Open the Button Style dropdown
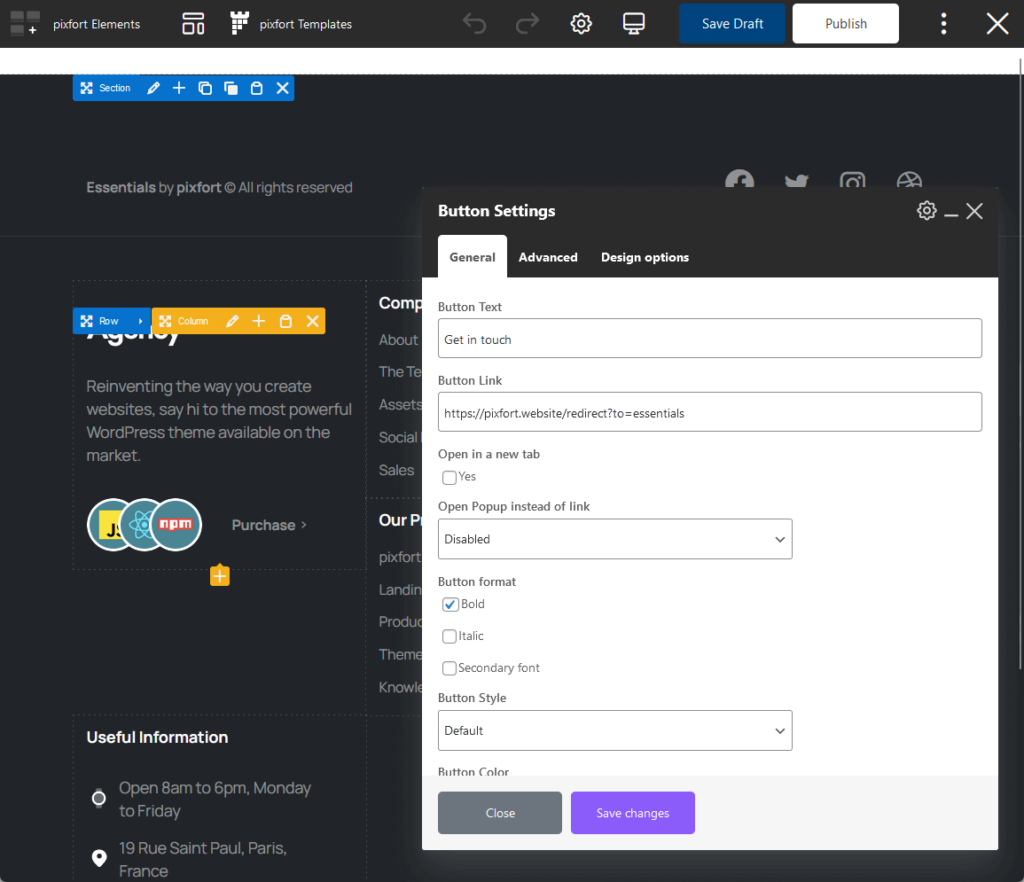 (x=614, y=730)
